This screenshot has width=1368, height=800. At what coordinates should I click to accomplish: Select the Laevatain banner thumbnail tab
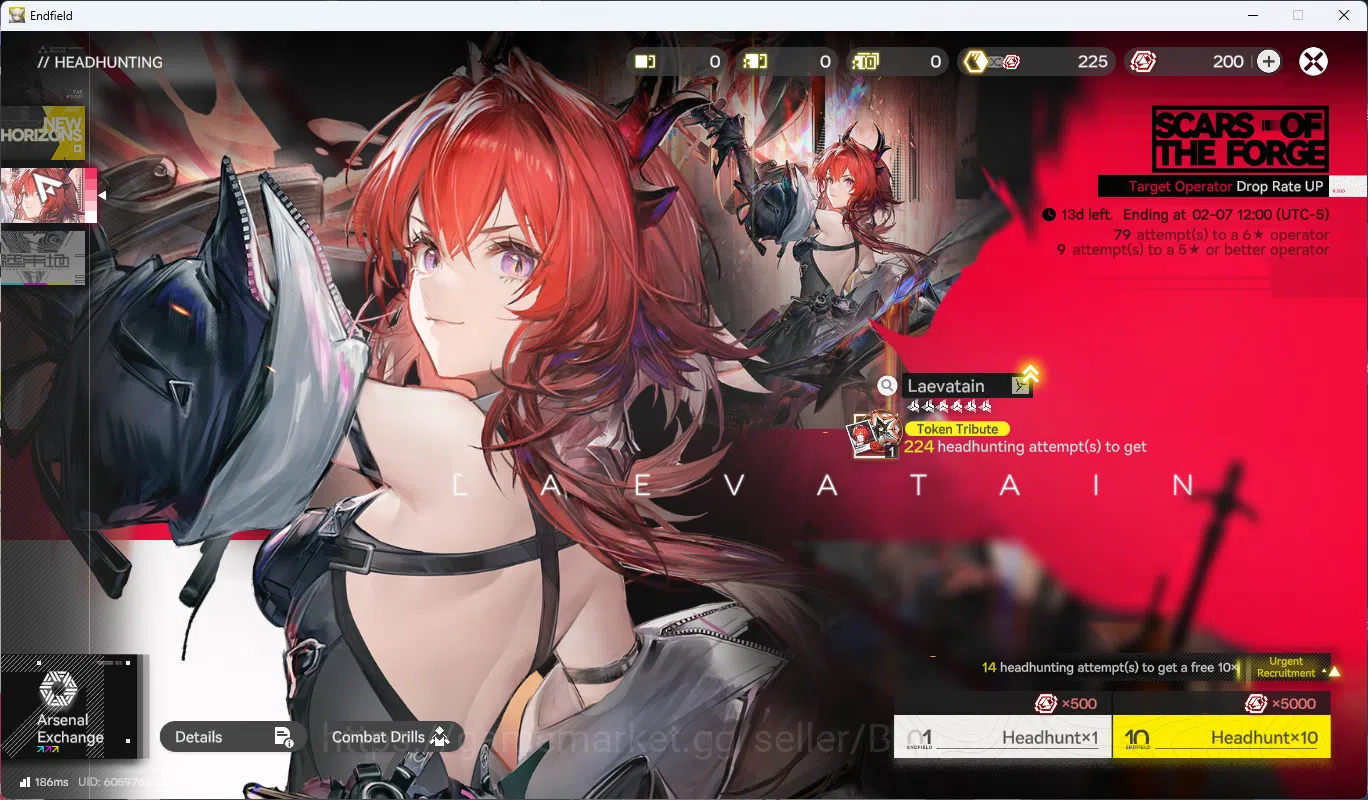tap(48, 195)
